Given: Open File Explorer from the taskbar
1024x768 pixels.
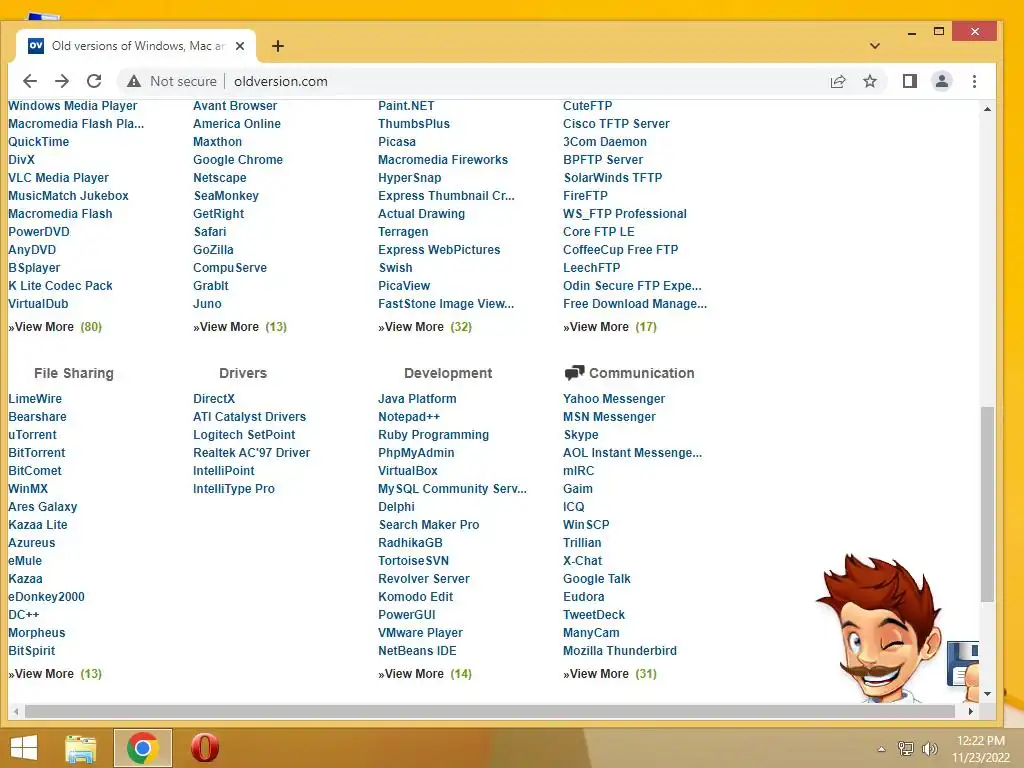Looking at the screenshot, I should tap(80, 748).
